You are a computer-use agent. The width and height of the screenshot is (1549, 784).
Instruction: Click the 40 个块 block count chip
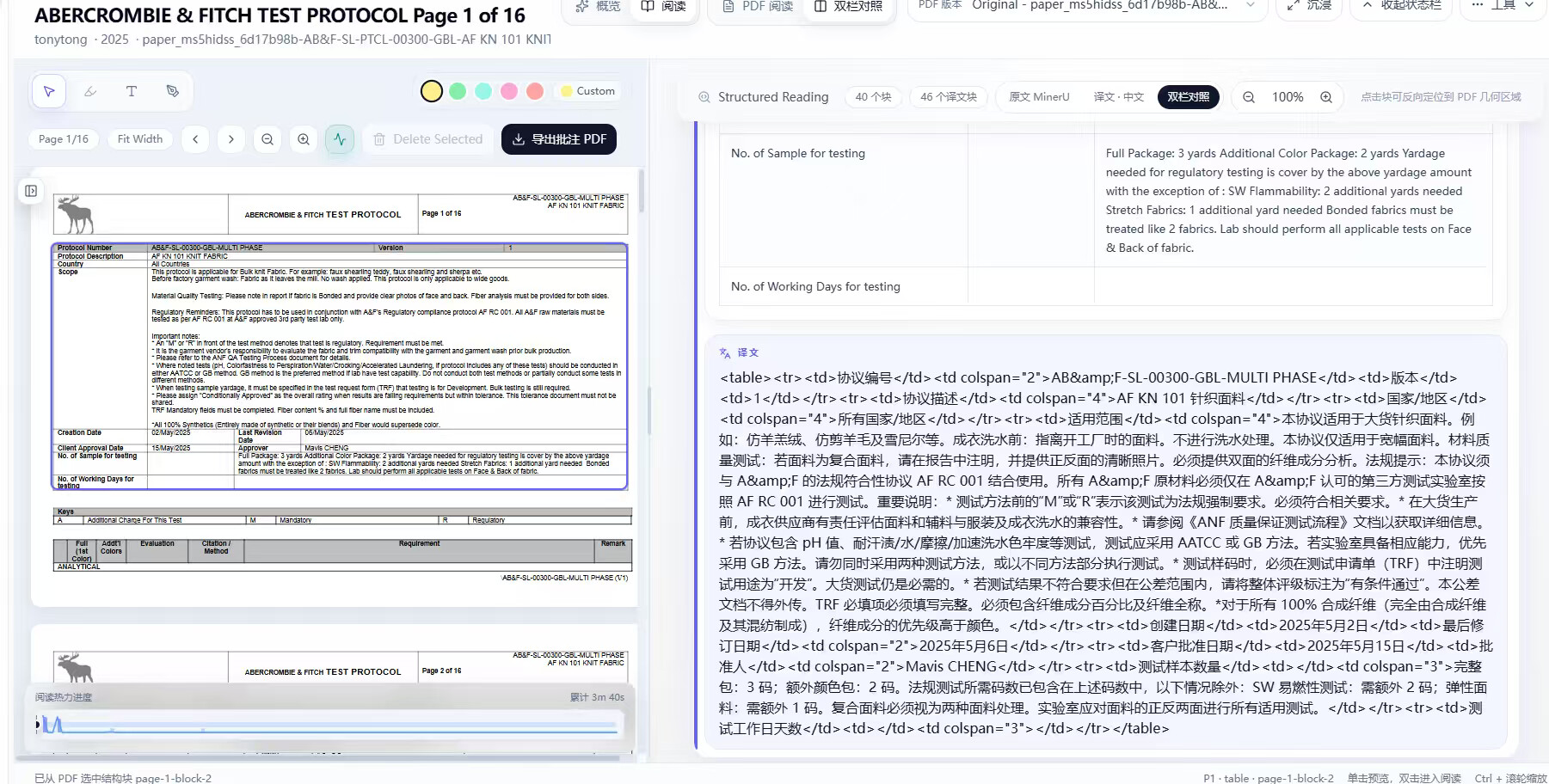[x=873, y=97]
